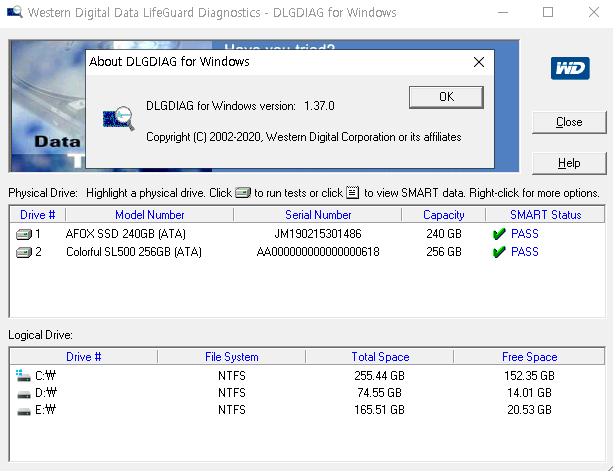Click the WD logo icon

tap(570, 68)
